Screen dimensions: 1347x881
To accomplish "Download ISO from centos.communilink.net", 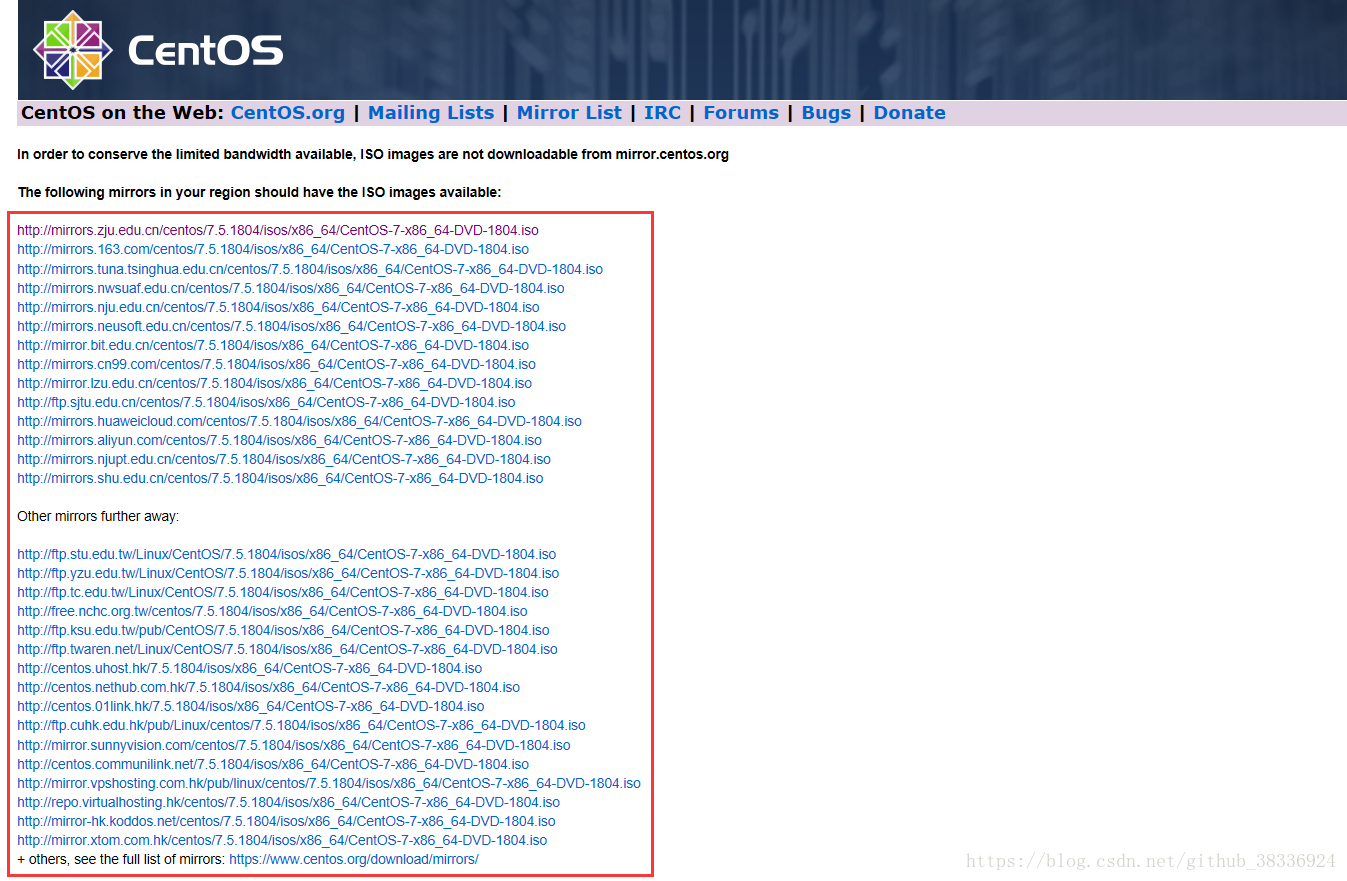I will click(273, 764).
